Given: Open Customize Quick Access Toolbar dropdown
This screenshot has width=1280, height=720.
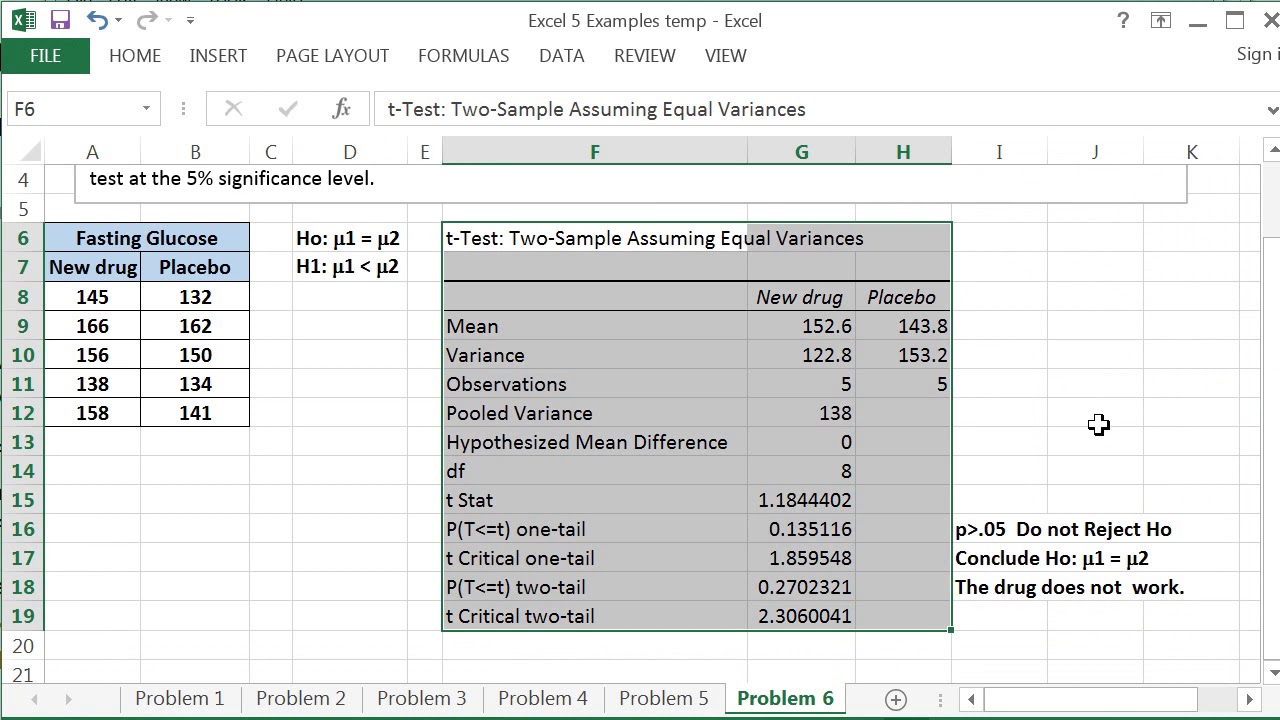Looking at the screenshot, I should click(x=190, y=20).
